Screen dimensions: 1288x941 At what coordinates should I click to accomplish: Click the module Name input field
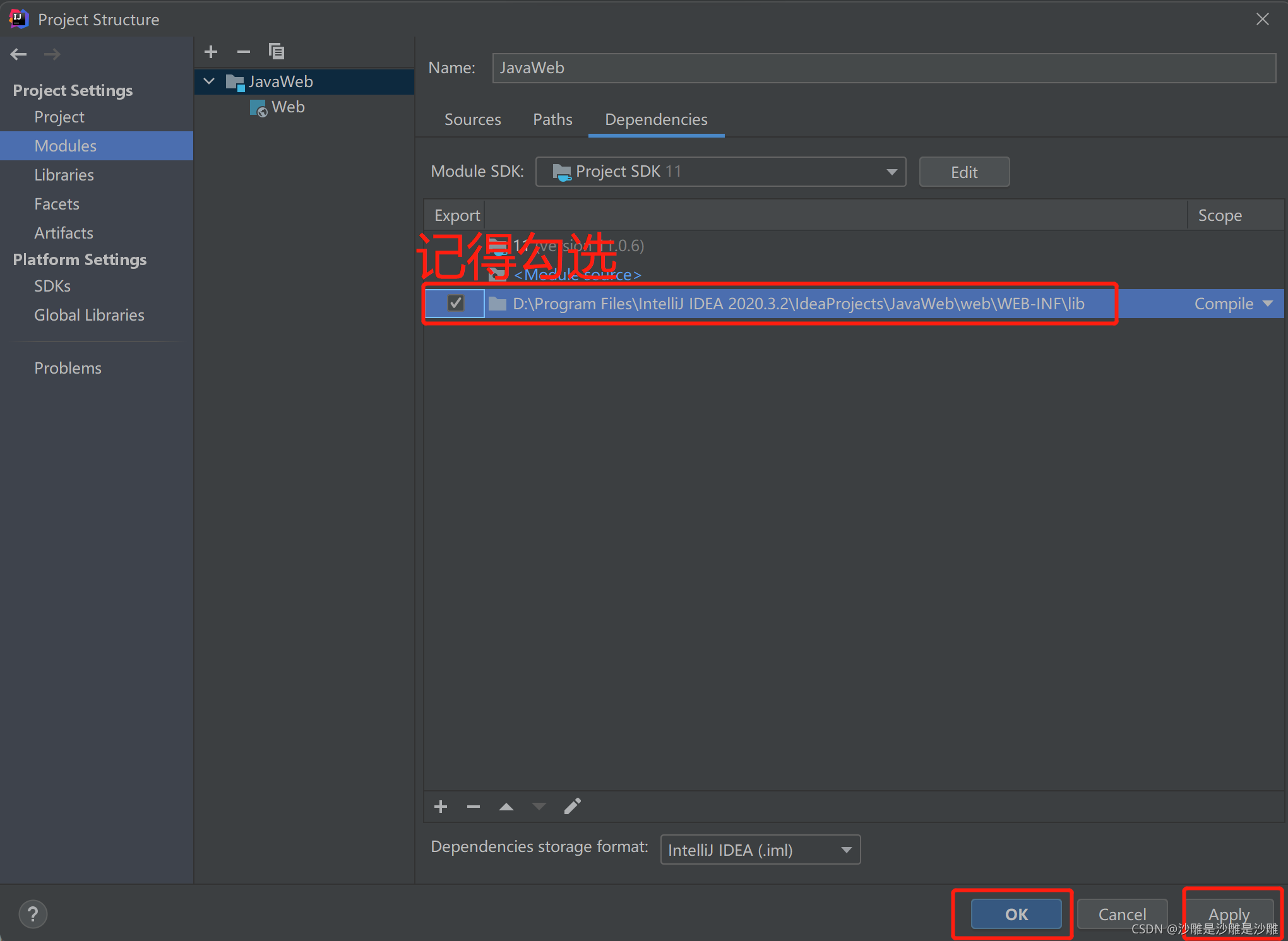pyautogui.click(x=884, y=68)
